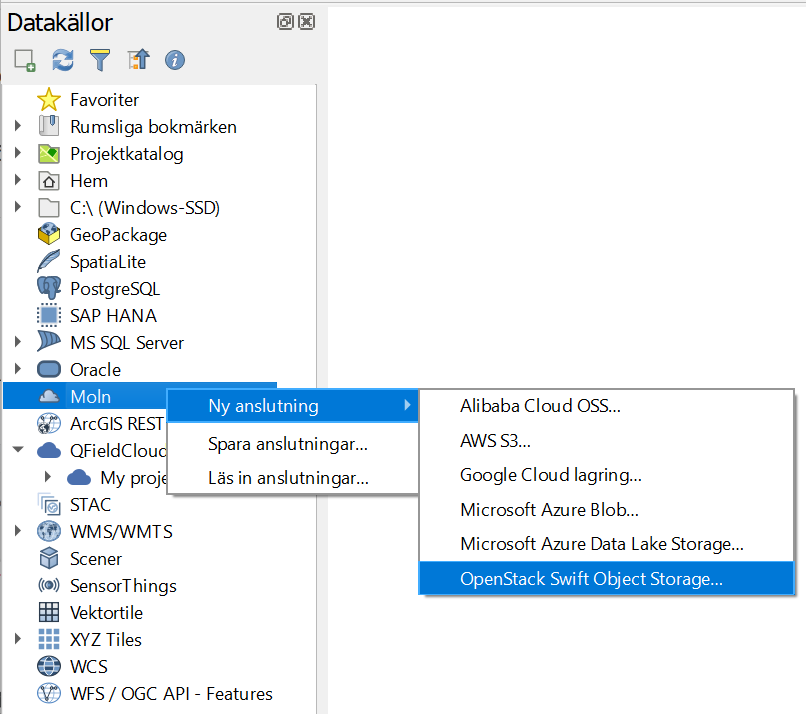Click the SensorThings signal icon
Image resolution: width=806 pixels, height=714 pixels.
pyautogui.click(x=49, y=585)
